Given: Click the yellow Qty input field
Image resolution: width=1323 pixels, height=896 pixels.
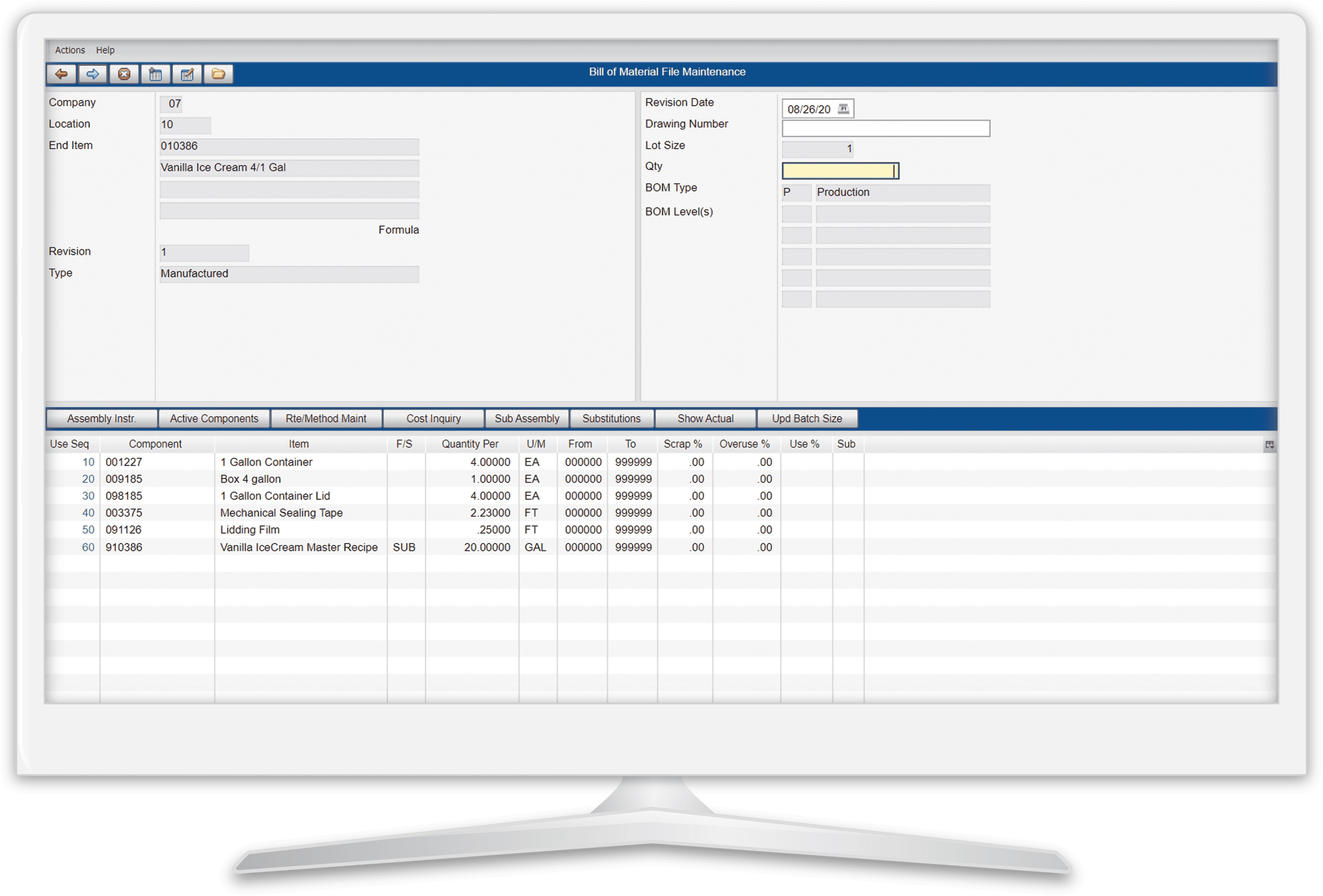Looking at the screenshot, I should coord(840,171).
